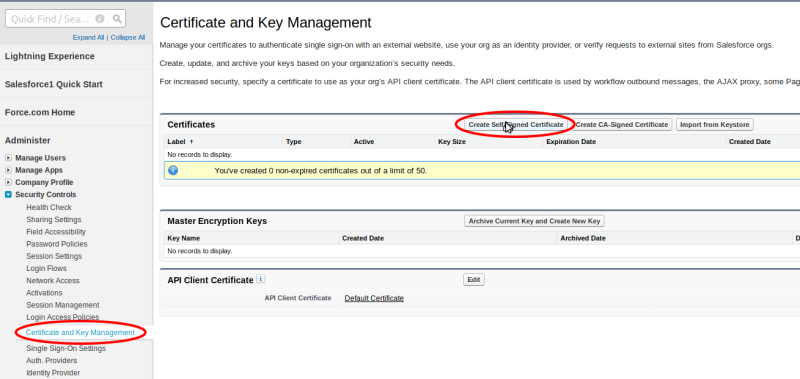The image size is (800, 379).
Task: Click the Expand All link
Action: point(88,38)
